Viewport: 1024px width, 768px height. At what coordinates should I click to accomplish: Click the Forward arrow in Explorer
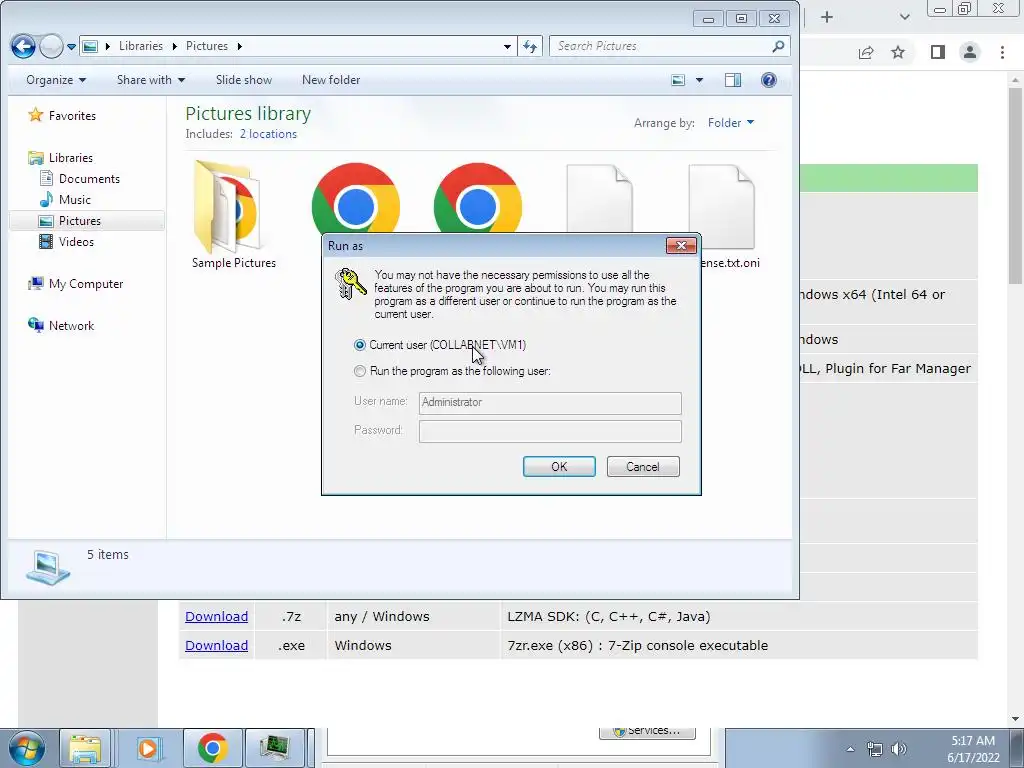coord(51,46)
